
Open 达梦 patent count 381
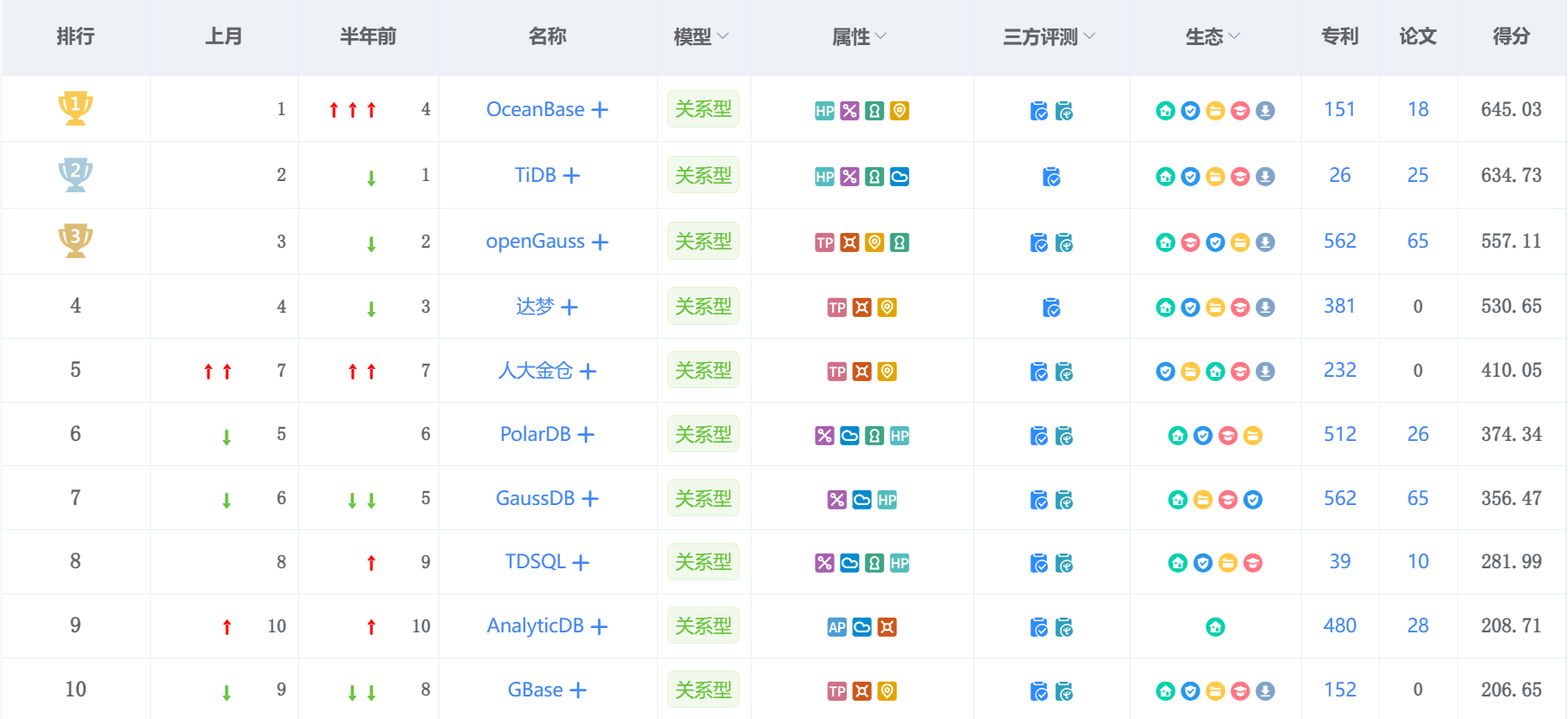click(x=1339, y=306)
